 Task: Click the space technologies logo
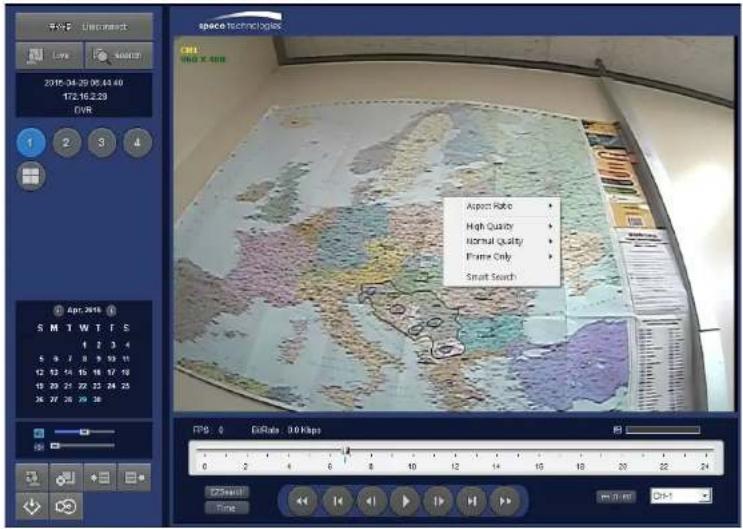tap(241, 22)
